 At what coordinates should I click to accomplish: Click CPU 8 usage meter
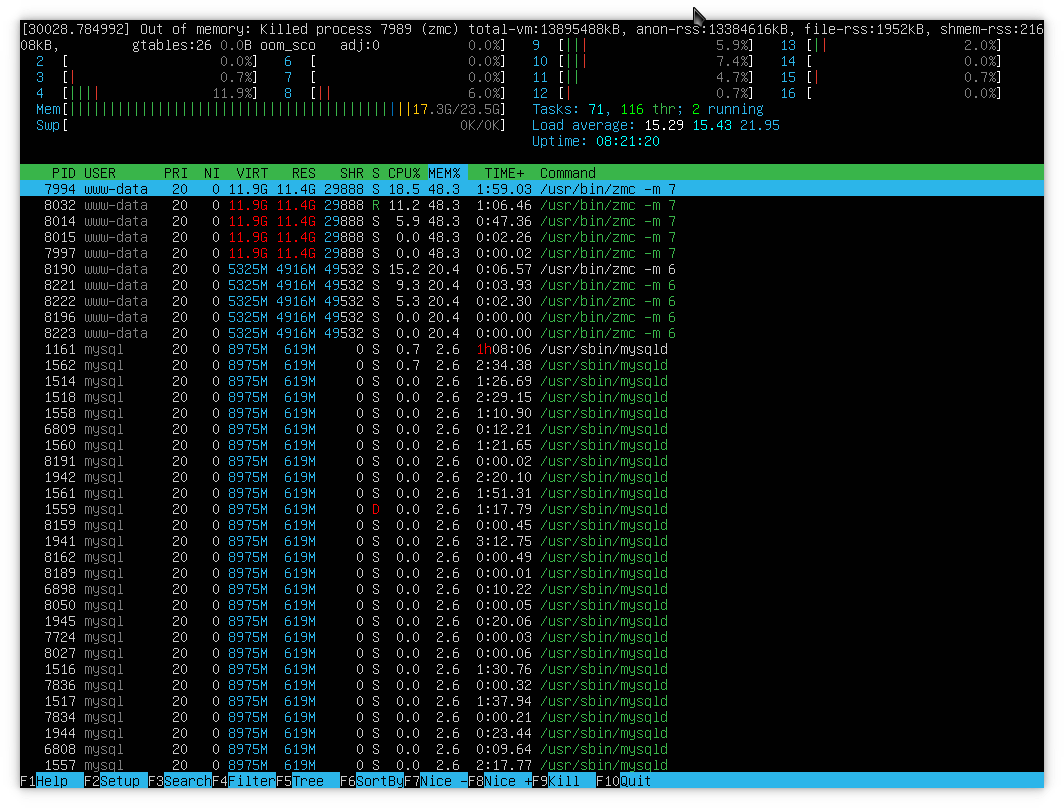(x=395, y=94)
